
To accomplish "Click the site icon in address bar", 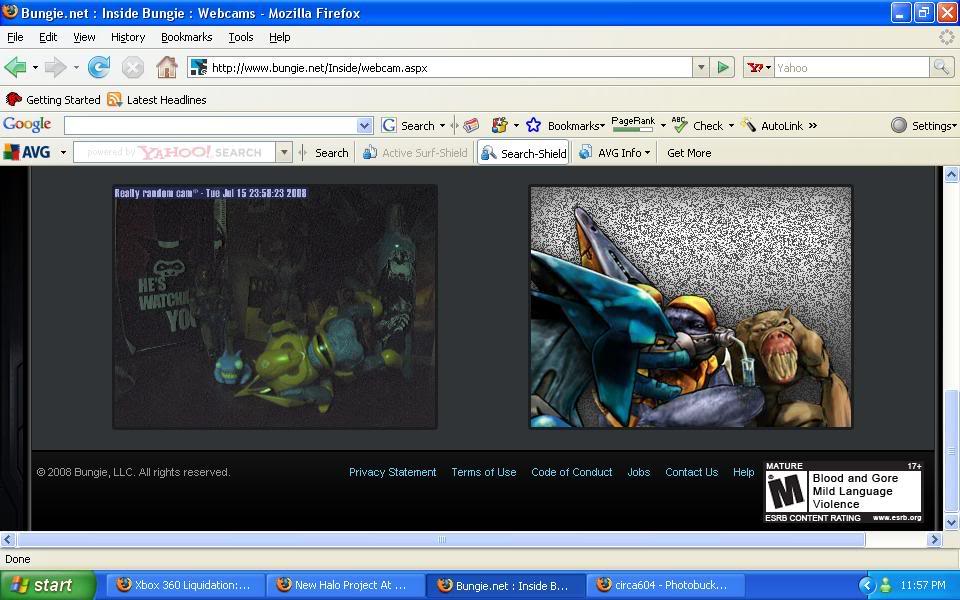I will coord(198,67).
